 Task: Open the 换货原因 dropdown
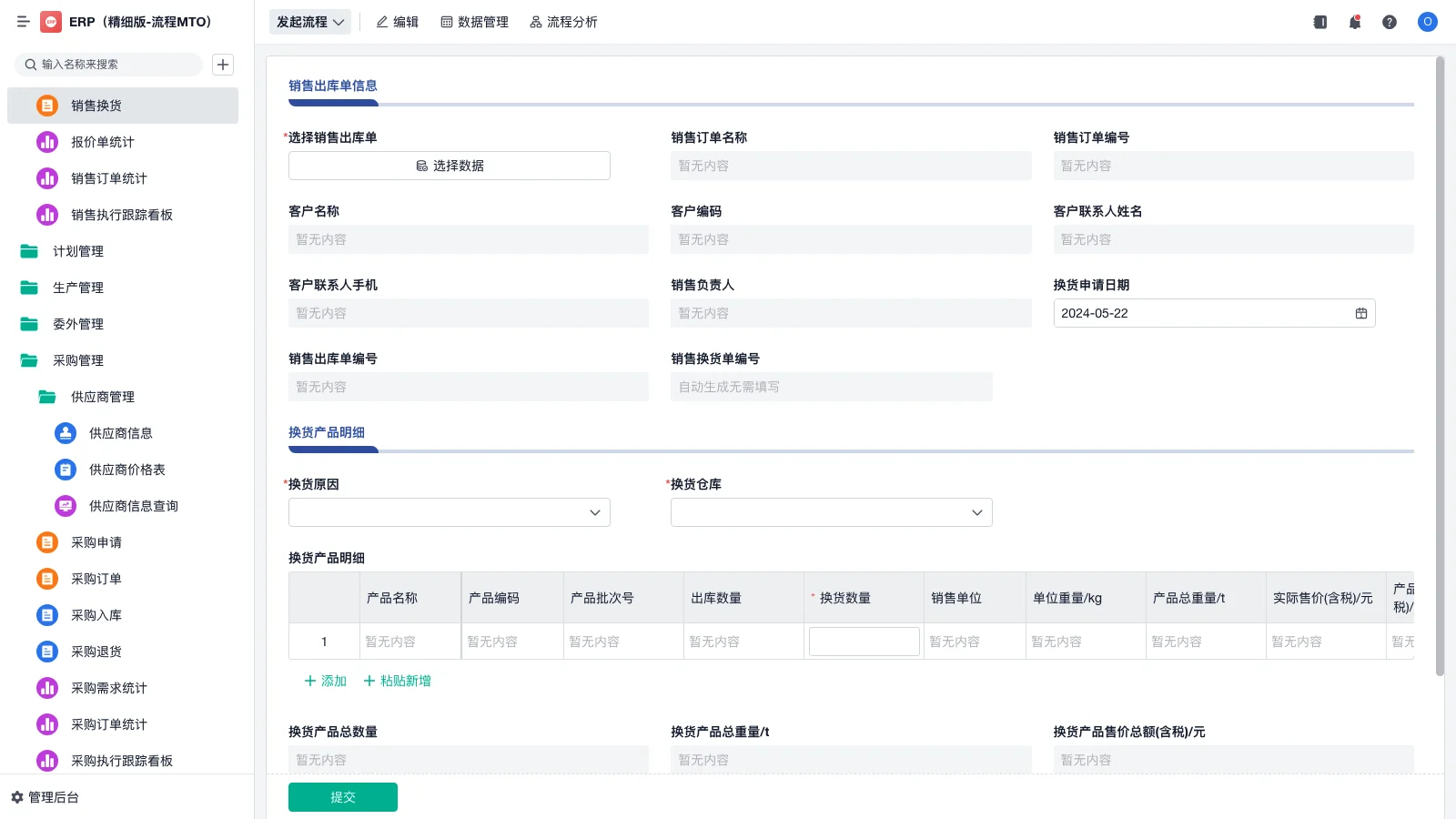449,511
